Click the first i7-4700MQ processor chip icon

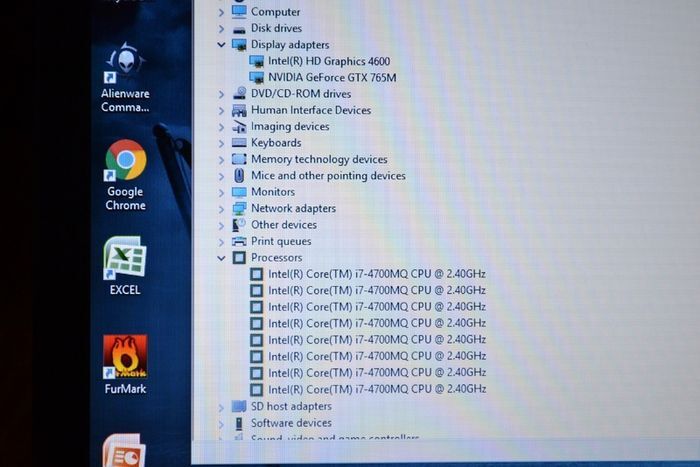pyautogui.click(x=256, y=274)
